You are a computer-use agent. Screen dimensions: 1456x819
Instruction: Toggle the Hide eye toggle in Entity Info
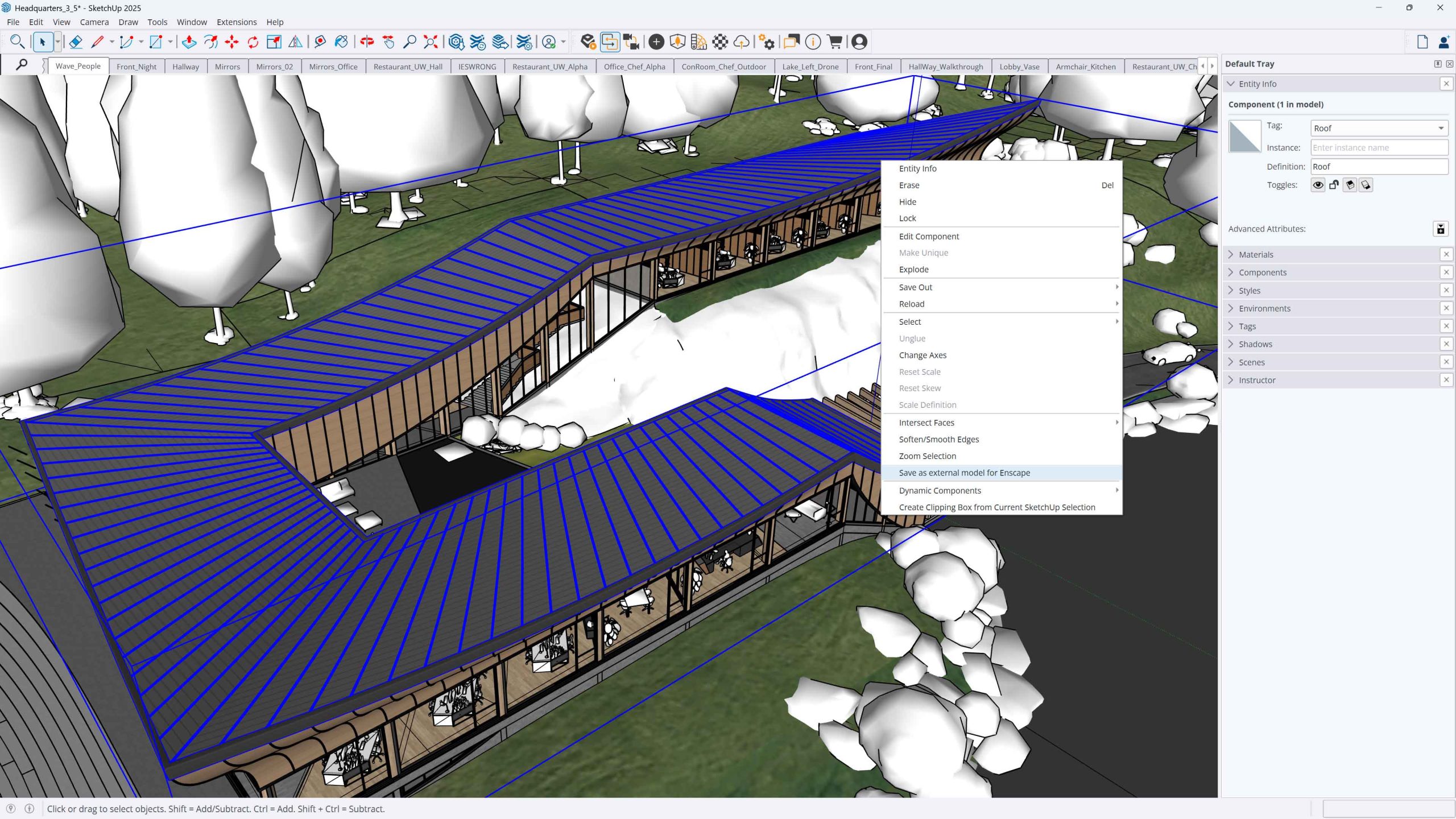point(1318,185)
